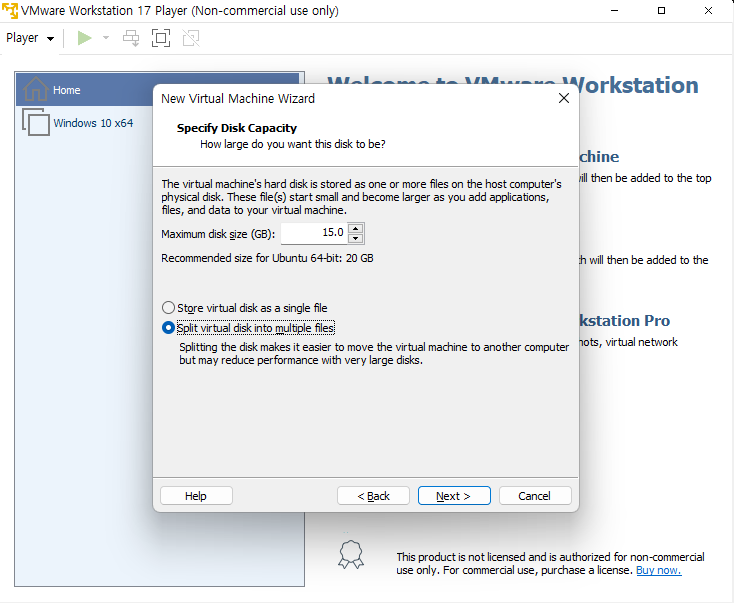Maximize the VMware Player window
The width and height of the screenshot is (734, 603).
click(x=661, y=10)
